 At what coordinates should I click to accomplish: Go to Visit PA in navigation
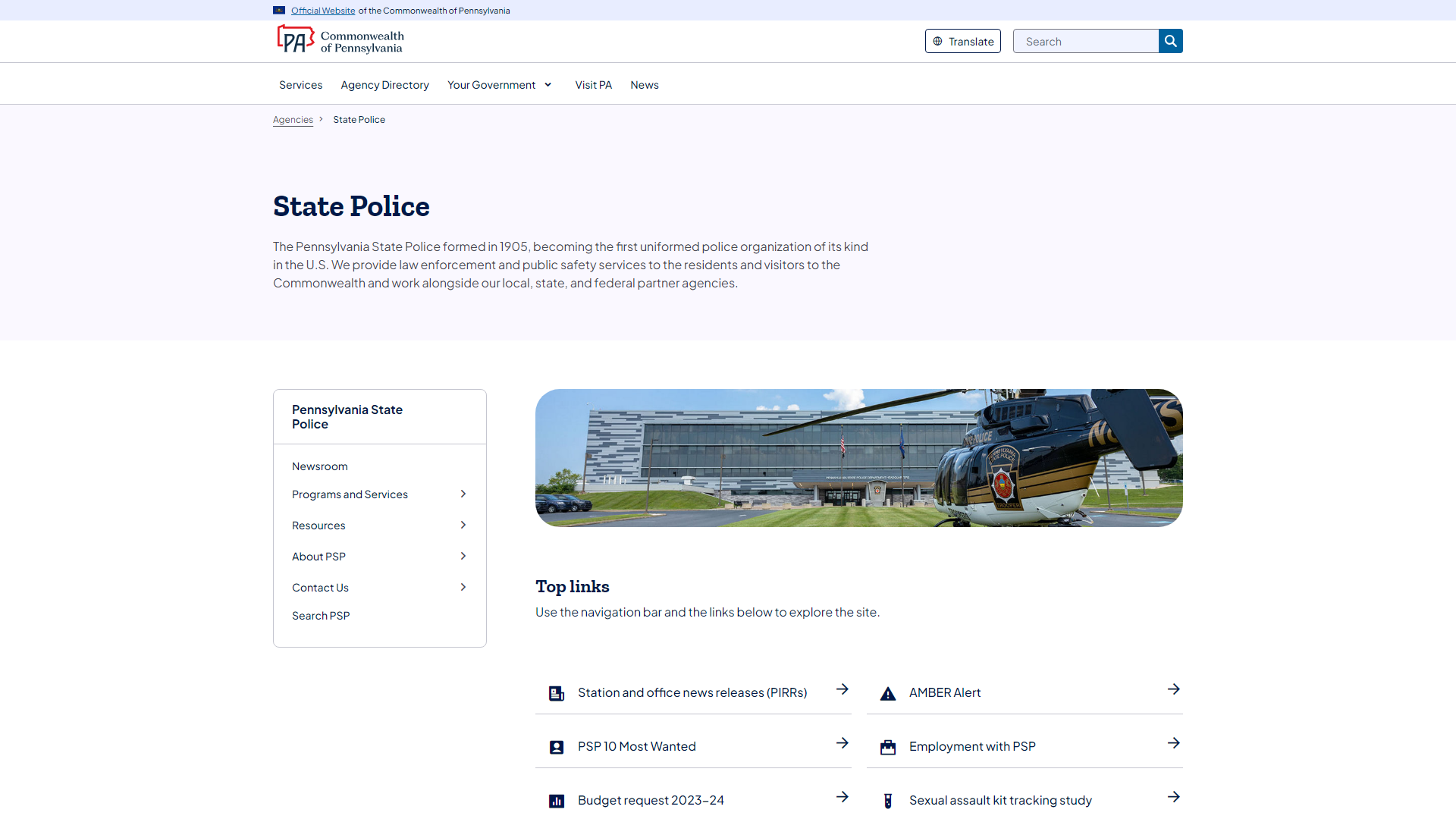(593, 85)
